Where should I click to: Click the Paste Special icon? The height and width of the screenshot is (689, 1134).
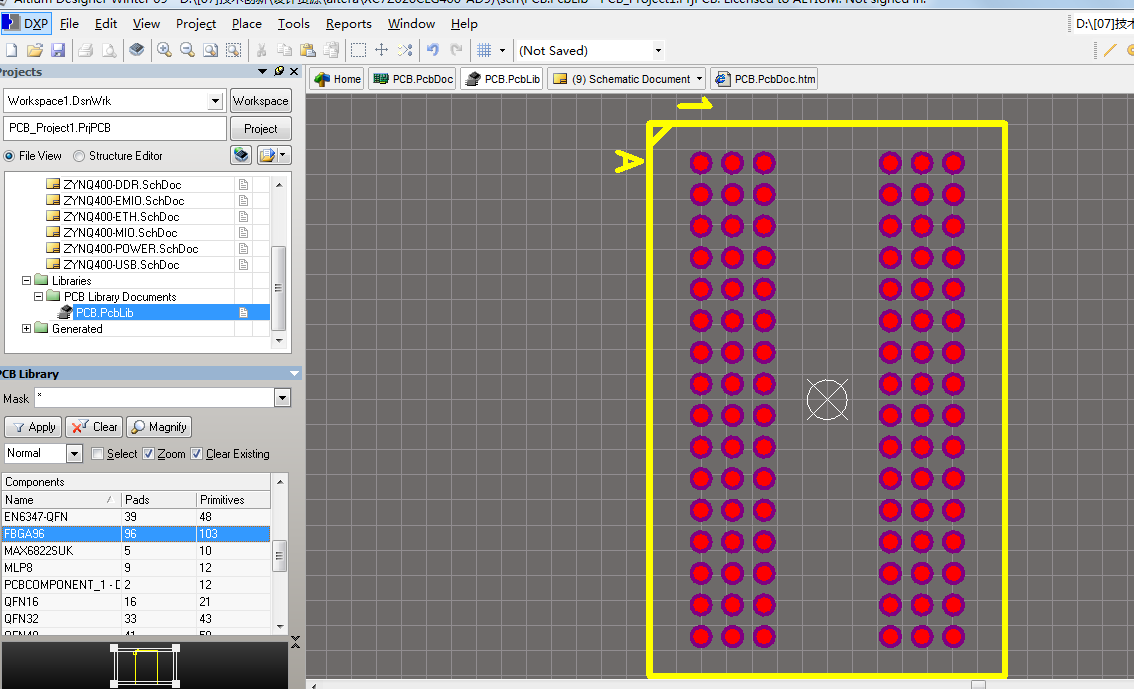tap(331, 51)
